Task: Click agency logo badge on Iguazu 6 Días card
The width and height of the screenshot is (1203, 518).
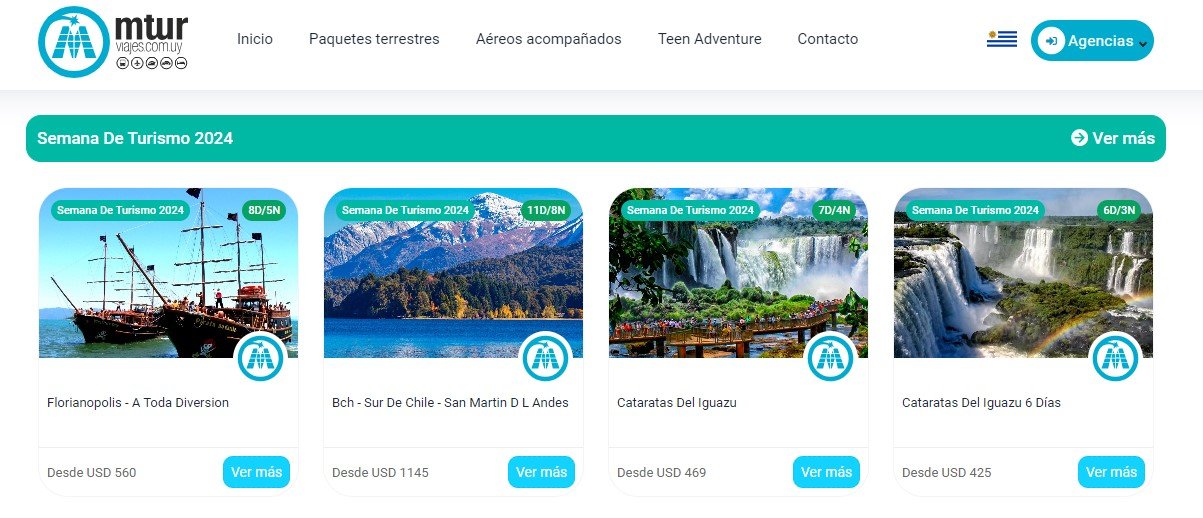Action: coord(1115,357)
